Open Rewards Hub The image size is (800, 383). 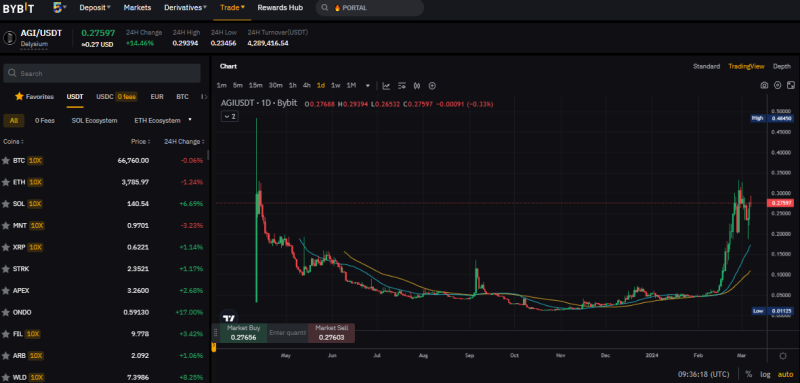280,8
